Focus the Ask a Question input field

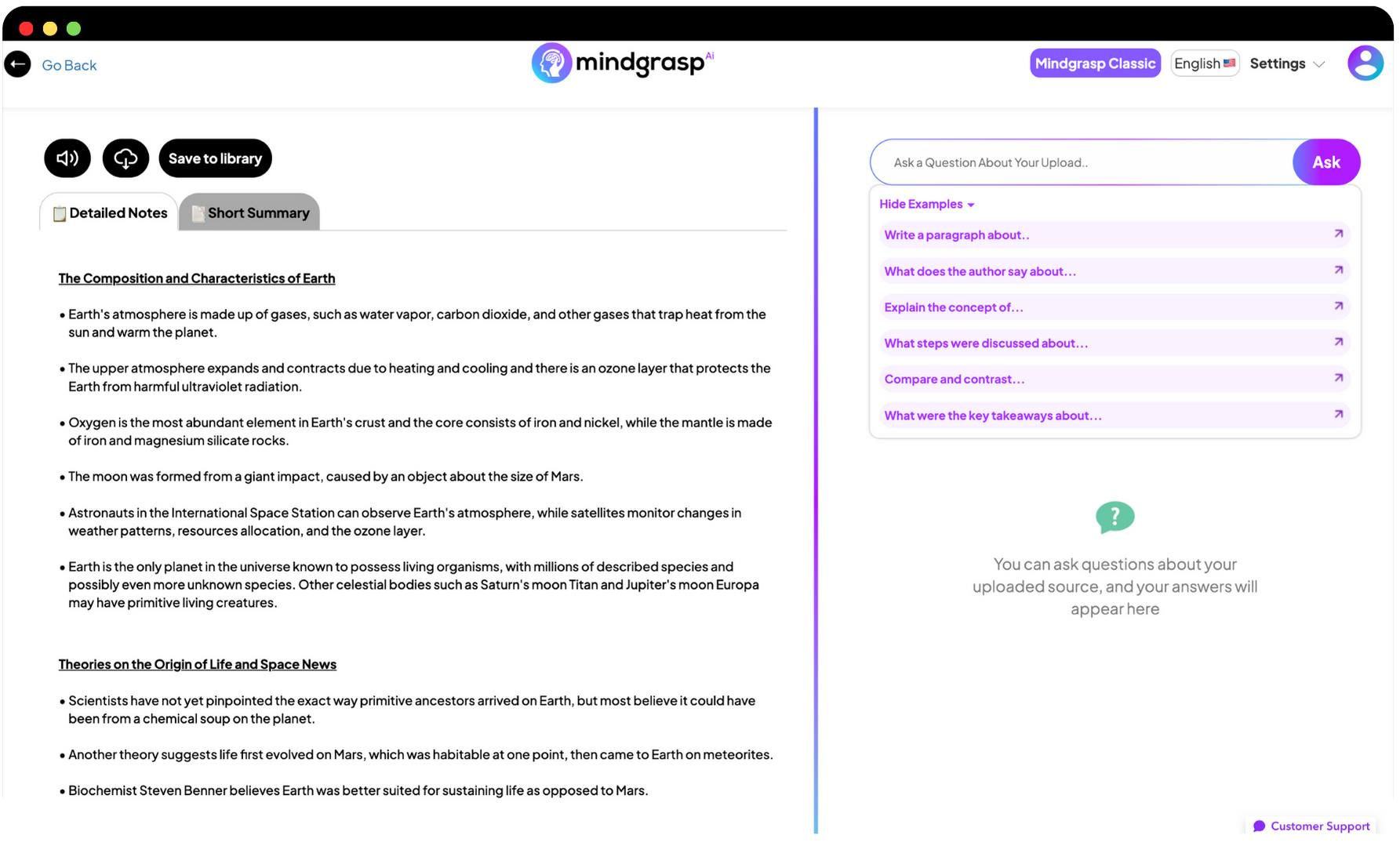pos(1082,162)
